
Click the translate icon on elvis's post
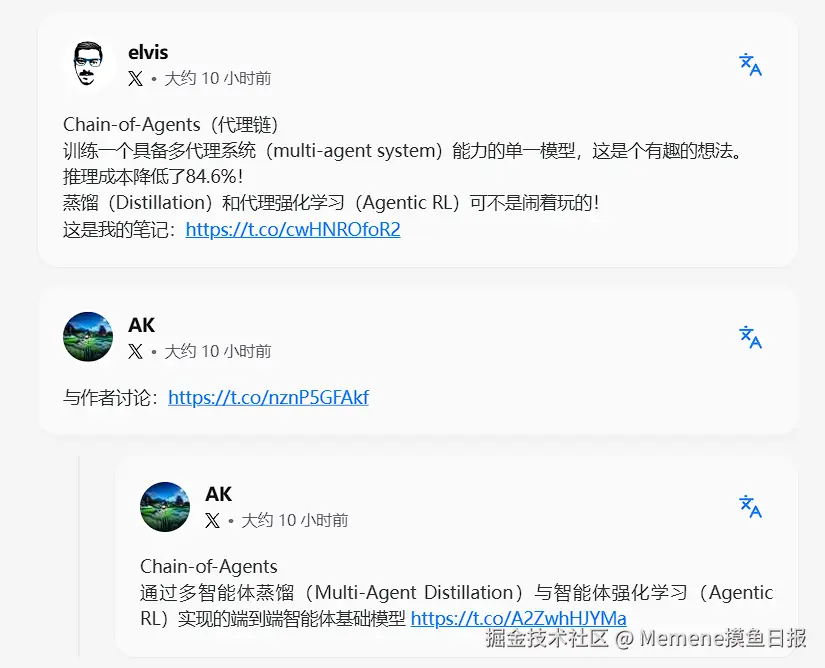coord(750,65)
